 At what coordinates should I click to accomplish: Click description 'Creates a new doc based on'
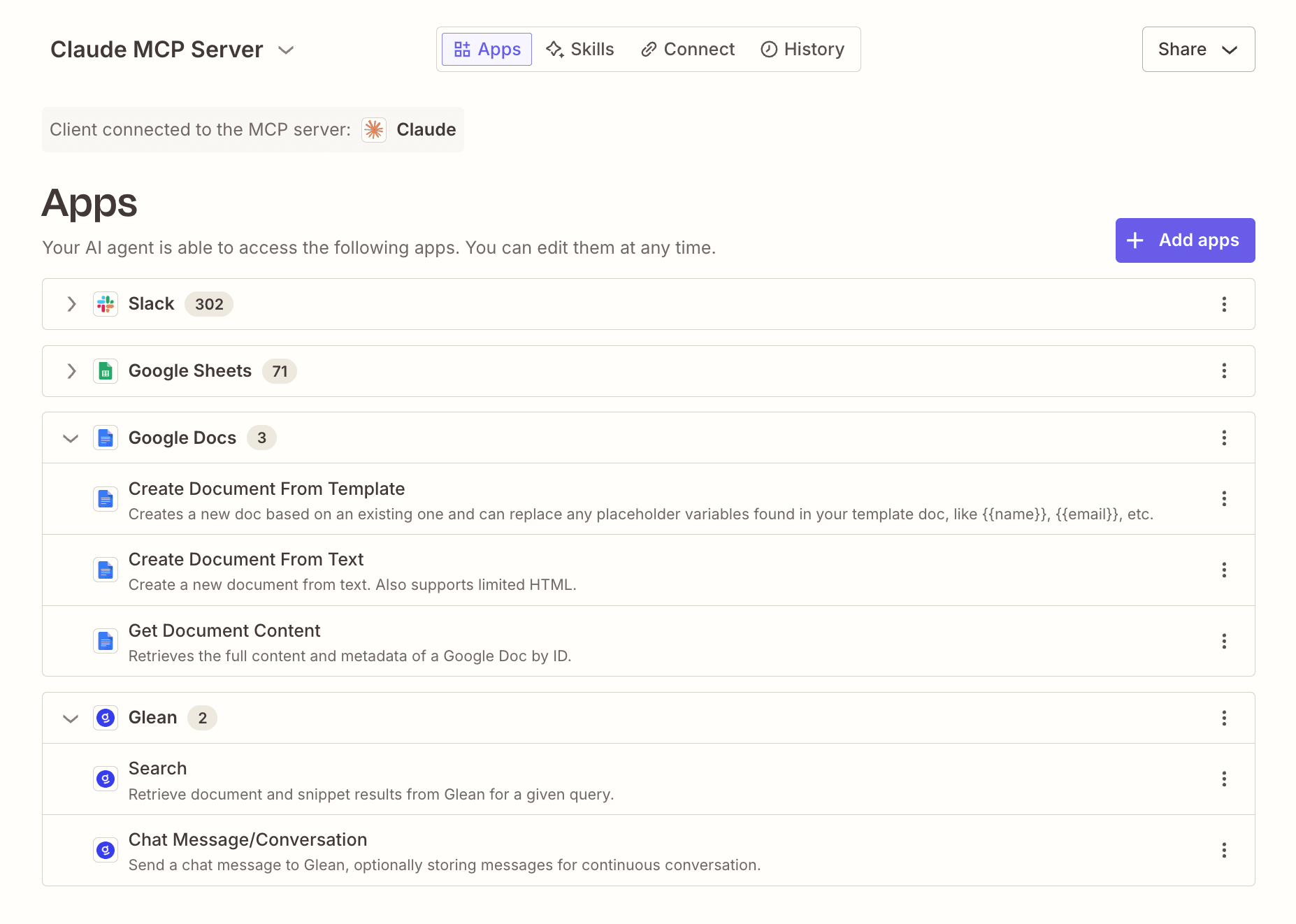coord(641,514)
